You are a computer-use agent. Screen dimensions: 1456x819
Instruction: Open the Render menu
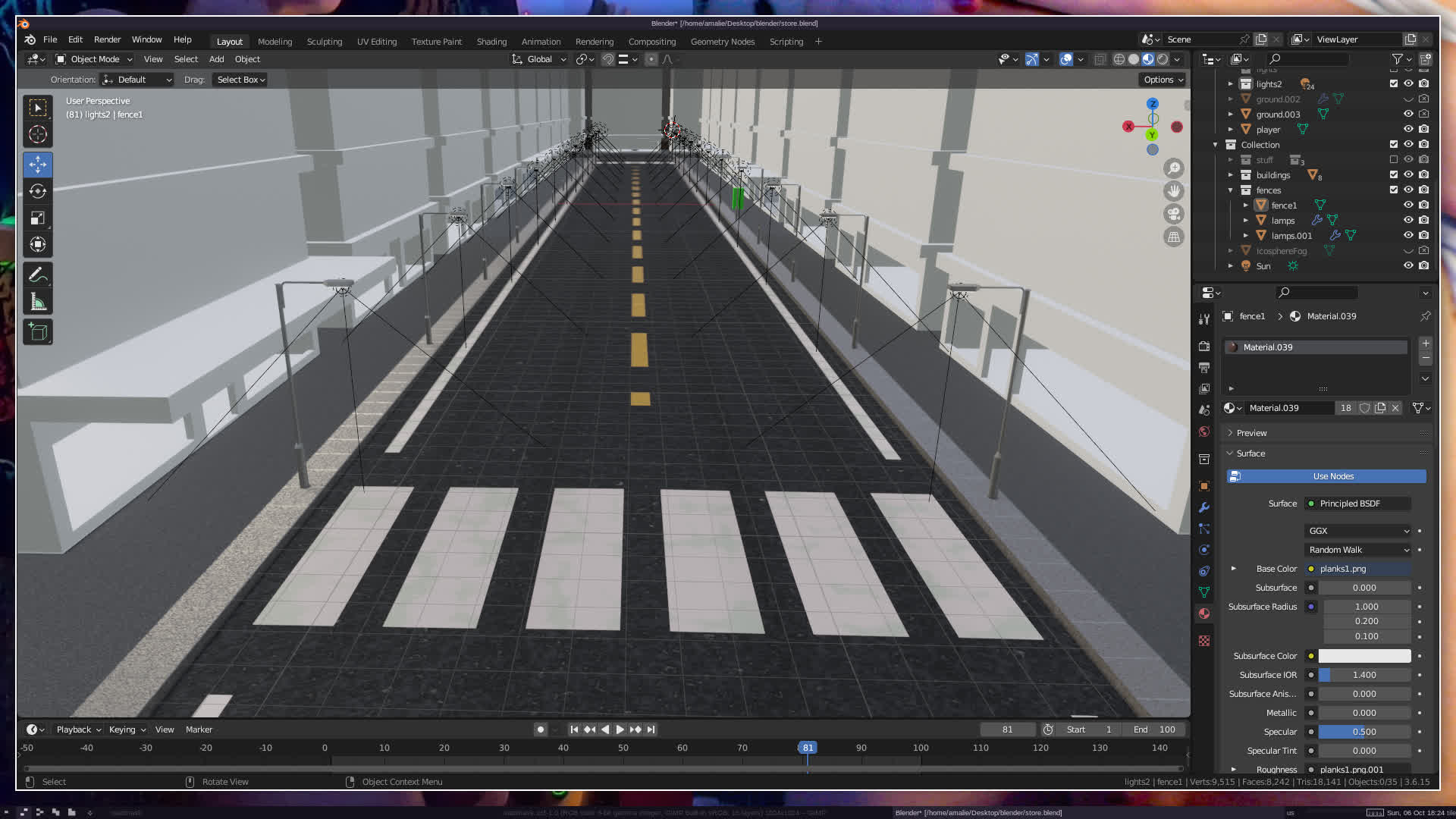(107, 39)
